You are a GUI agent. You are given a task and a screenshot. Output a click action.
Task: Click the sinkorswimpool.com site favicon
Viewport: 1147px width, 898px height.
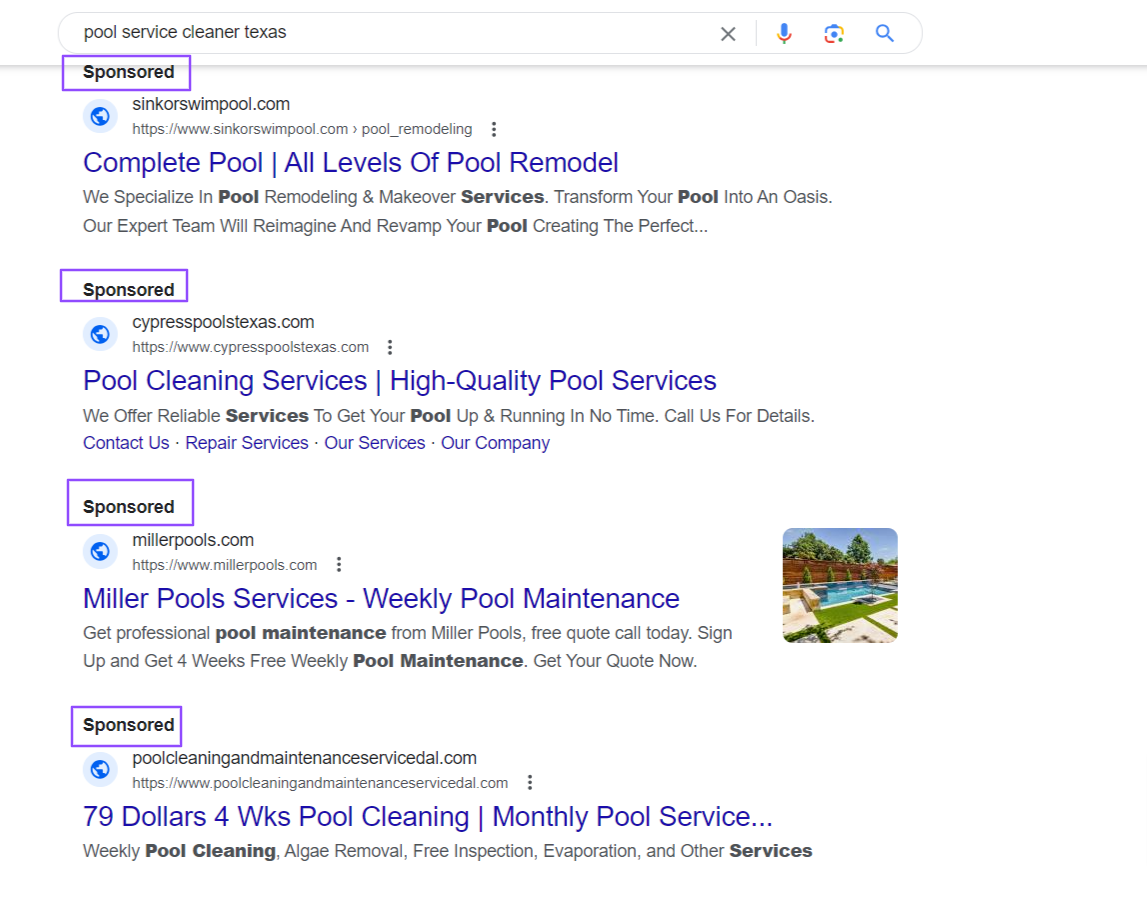[100, 116]
